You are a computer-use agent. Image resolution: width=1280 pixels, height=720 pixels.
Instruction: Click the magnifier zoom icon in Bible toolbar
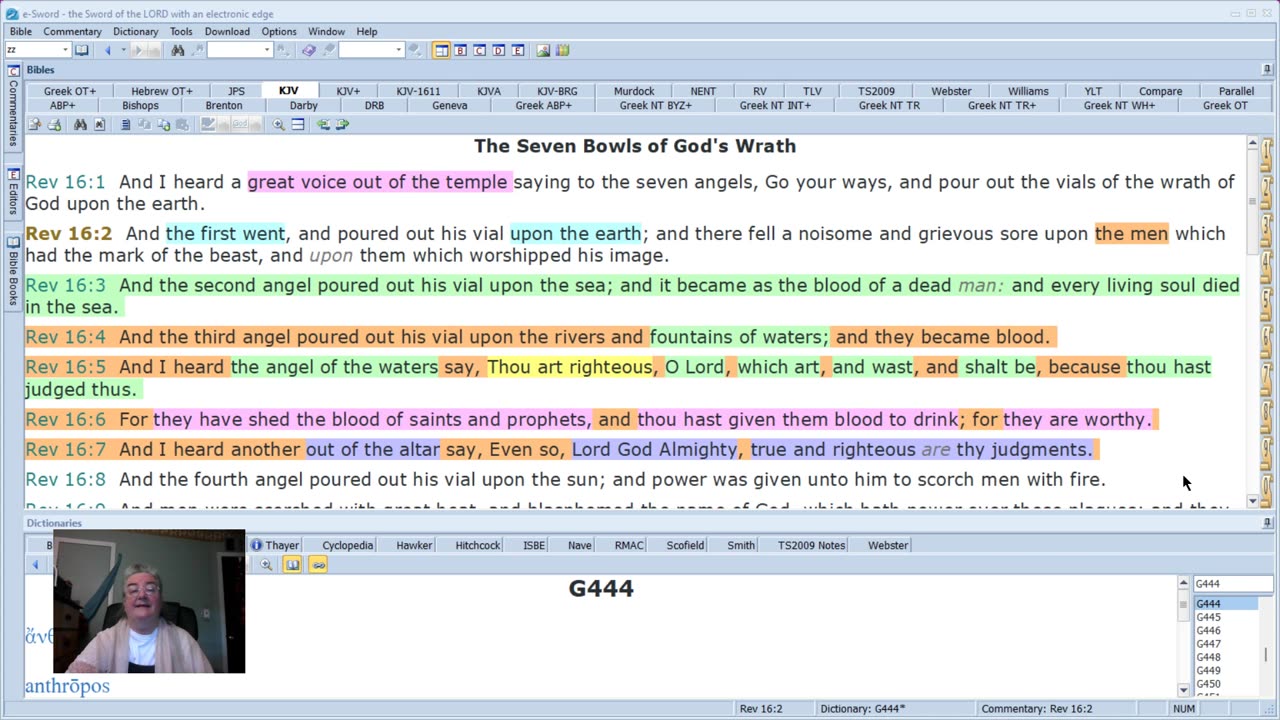pyautogui.click(x=279, y=125)
